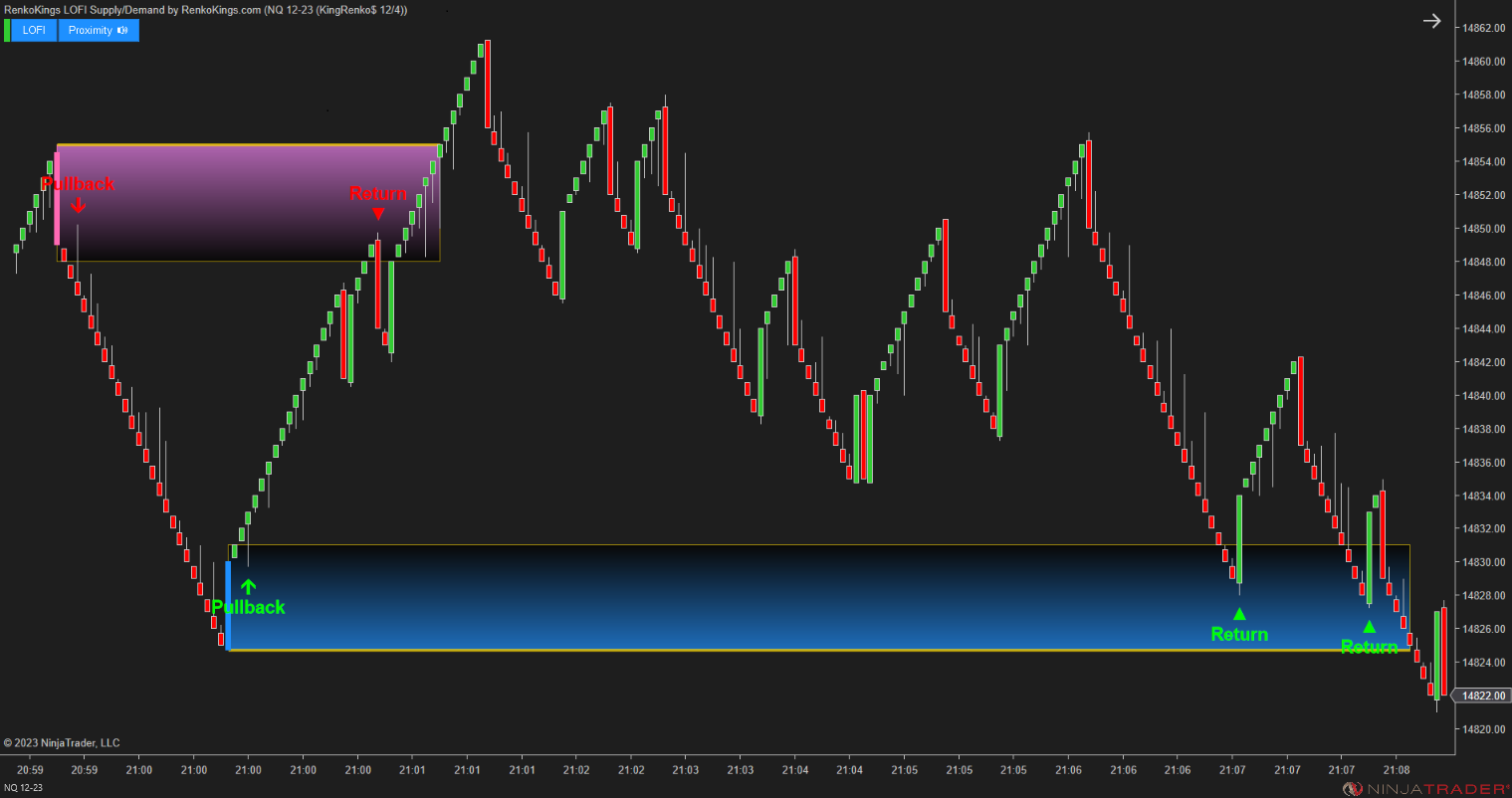This screenshot has height=798, width=1512.
Task: Click the green indicator status strip
Action: tap(8, 30)
